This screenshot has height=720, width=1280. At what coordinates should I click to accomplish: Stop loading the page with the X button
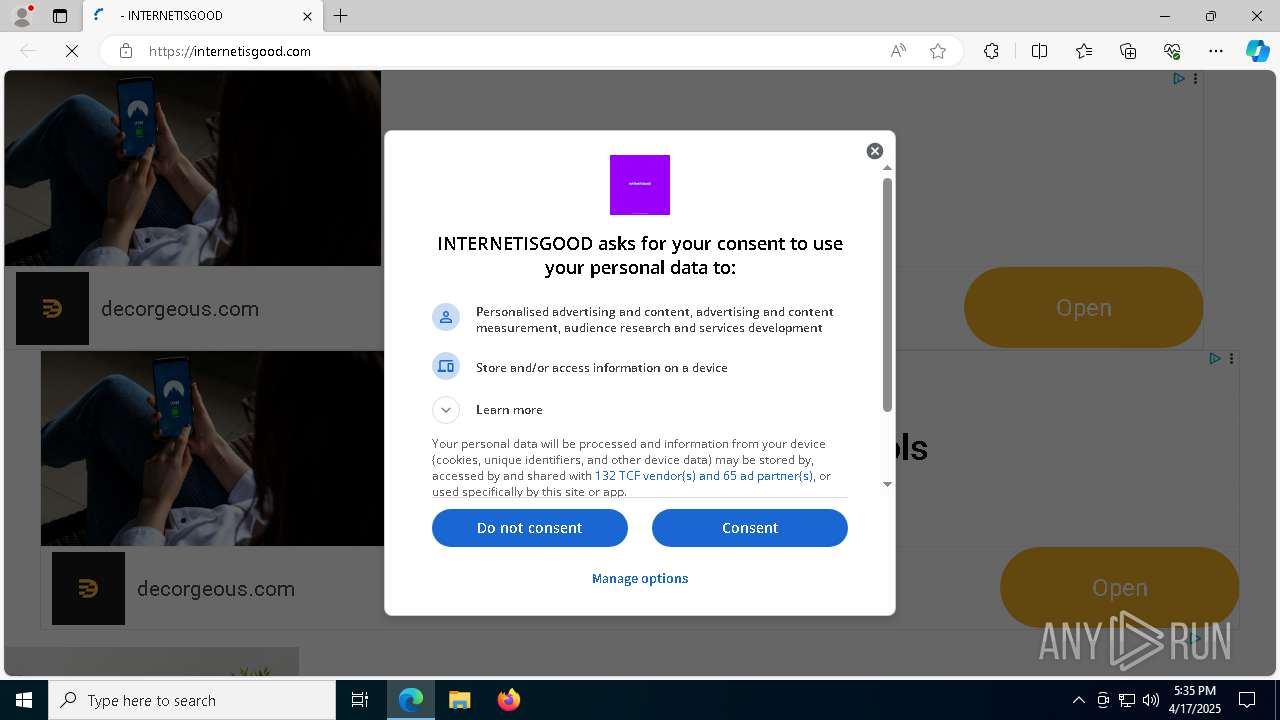click(x=72, y=51)
